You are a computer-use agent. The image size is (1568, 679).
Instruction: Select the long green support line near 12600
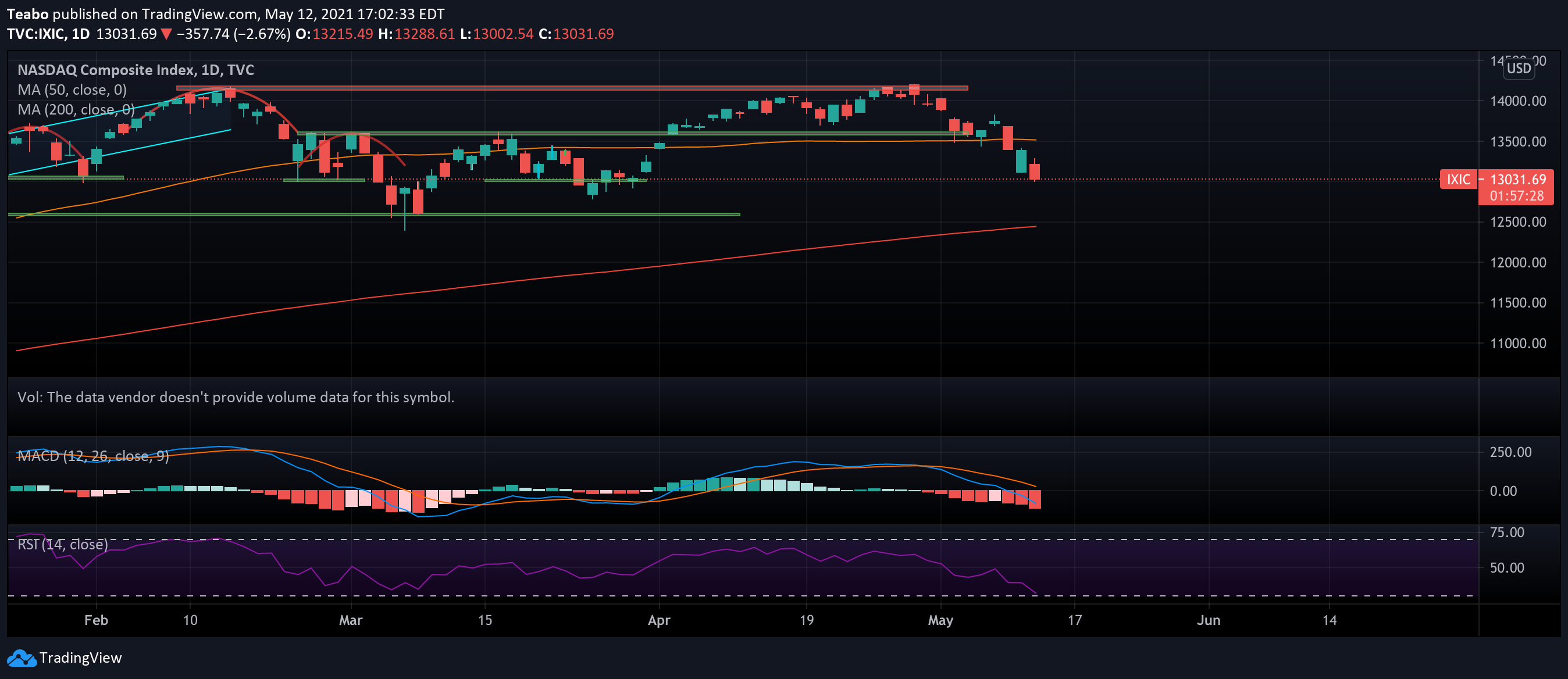click(374, 214)
